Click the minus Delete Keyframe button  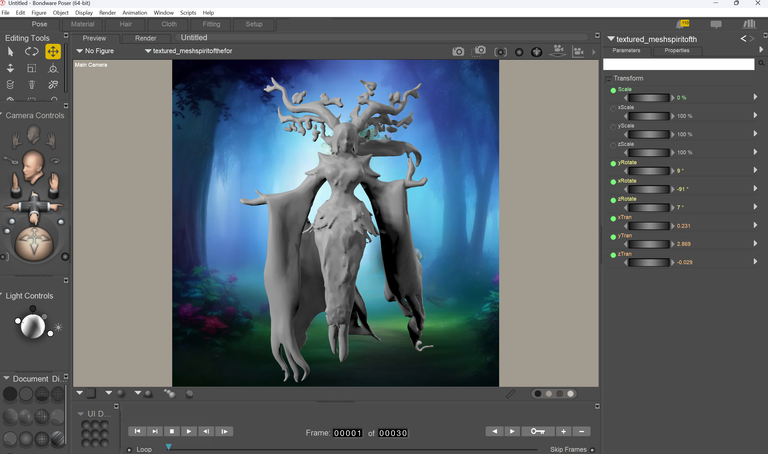coord(581,431)
